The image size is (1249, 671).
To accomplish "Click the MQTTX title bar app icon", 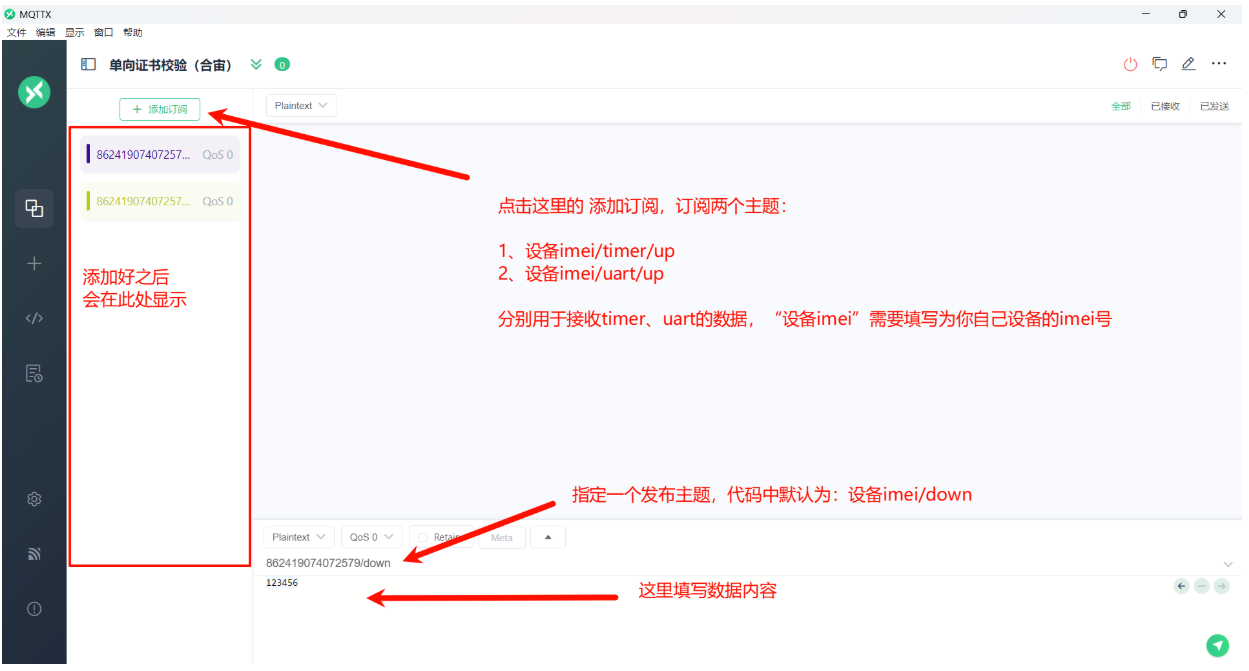I will [10, 14].
